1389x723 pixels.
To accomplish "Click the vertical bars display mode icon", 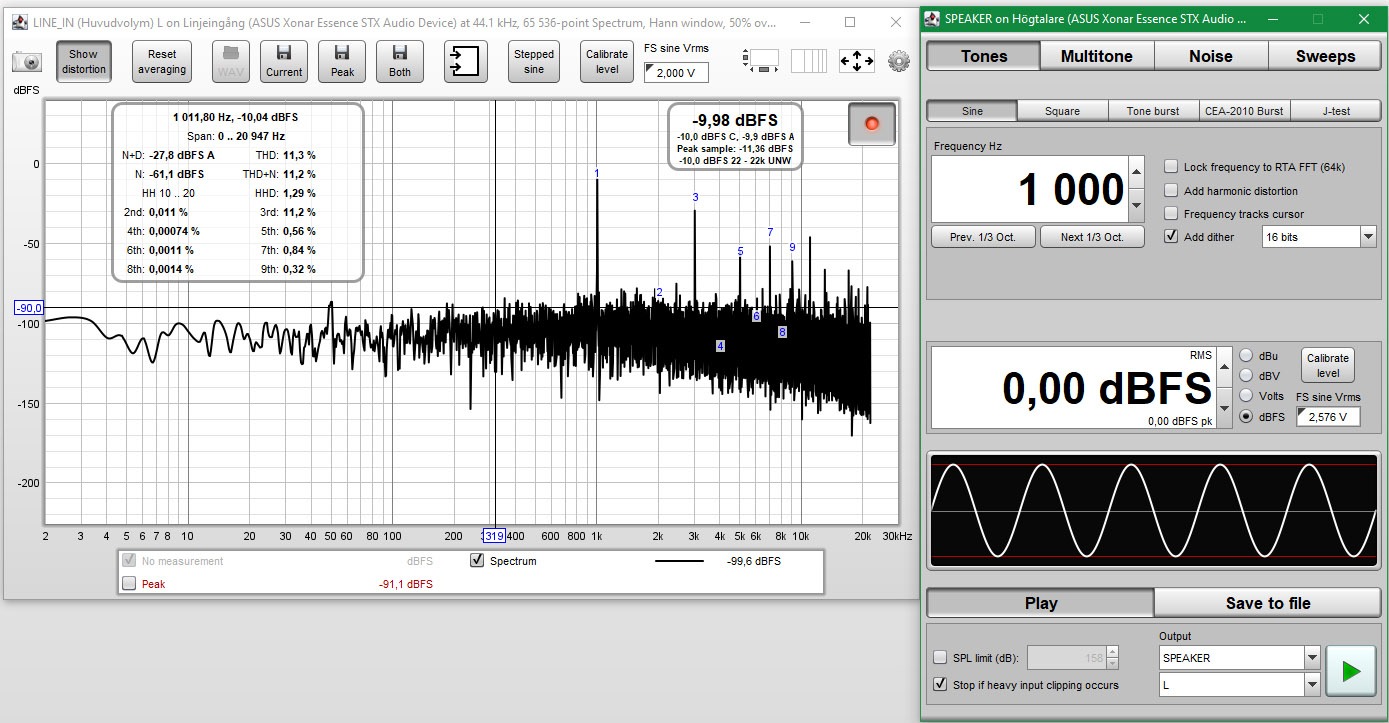I will click(x=809, y=61).
